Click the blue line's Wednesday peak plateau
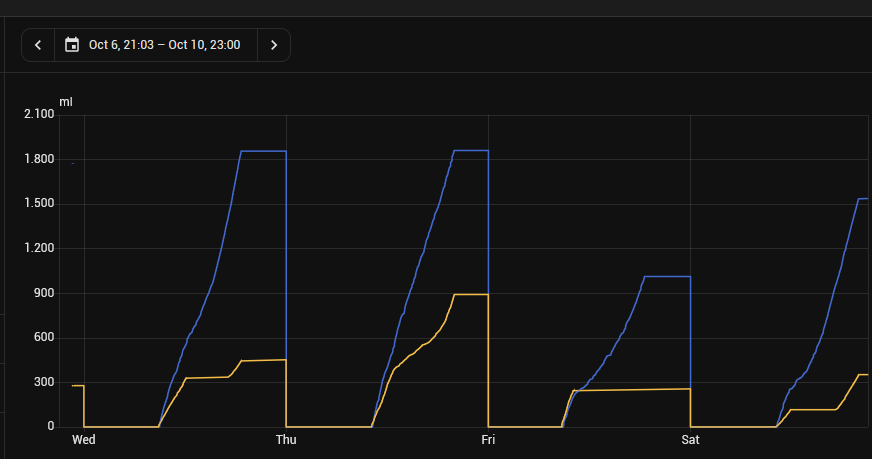The height and width of the screenshot is (459, 872). coord(264,151)
